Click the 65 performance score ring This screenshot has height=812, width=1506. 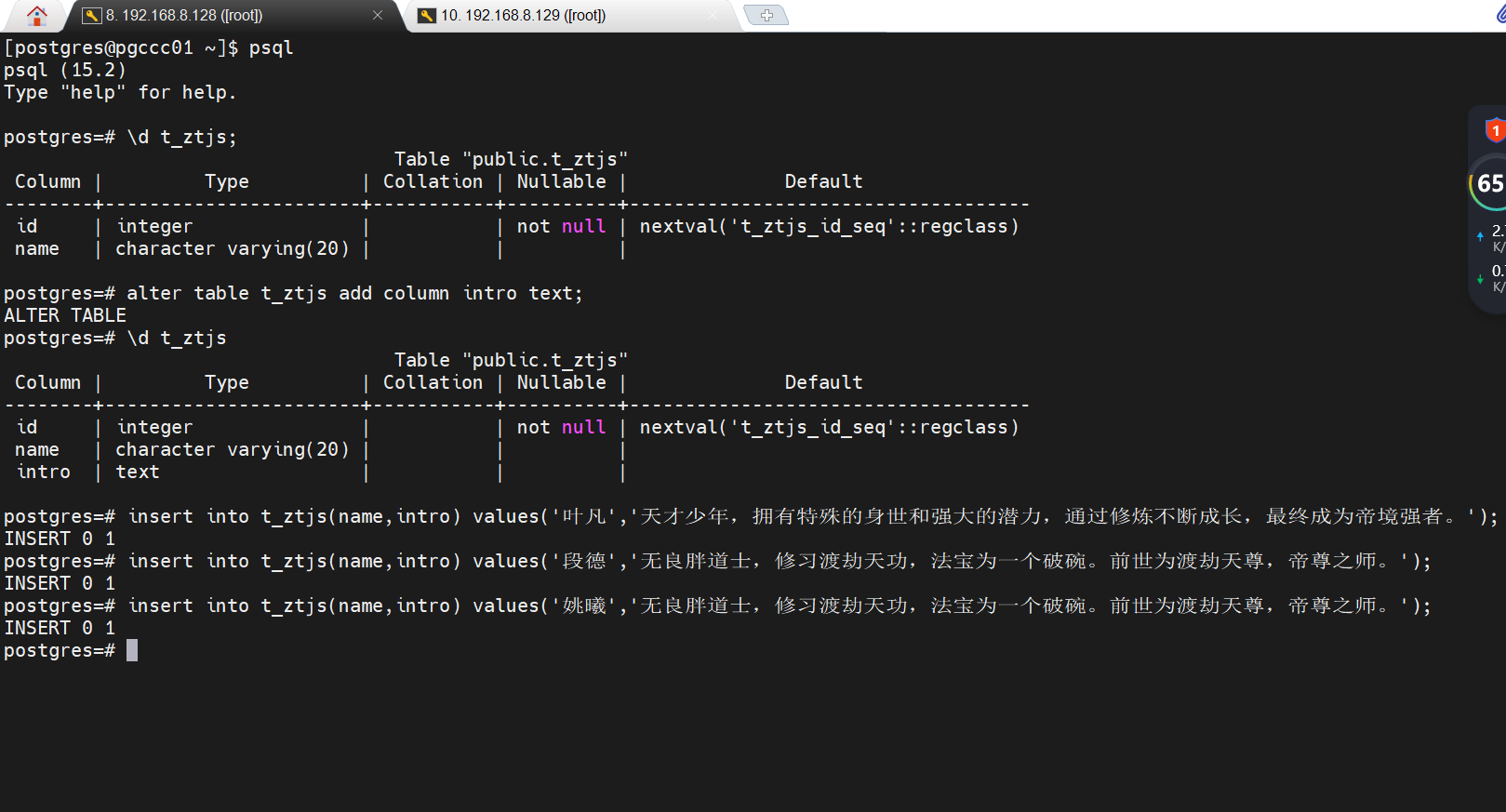pos(1488,184)
